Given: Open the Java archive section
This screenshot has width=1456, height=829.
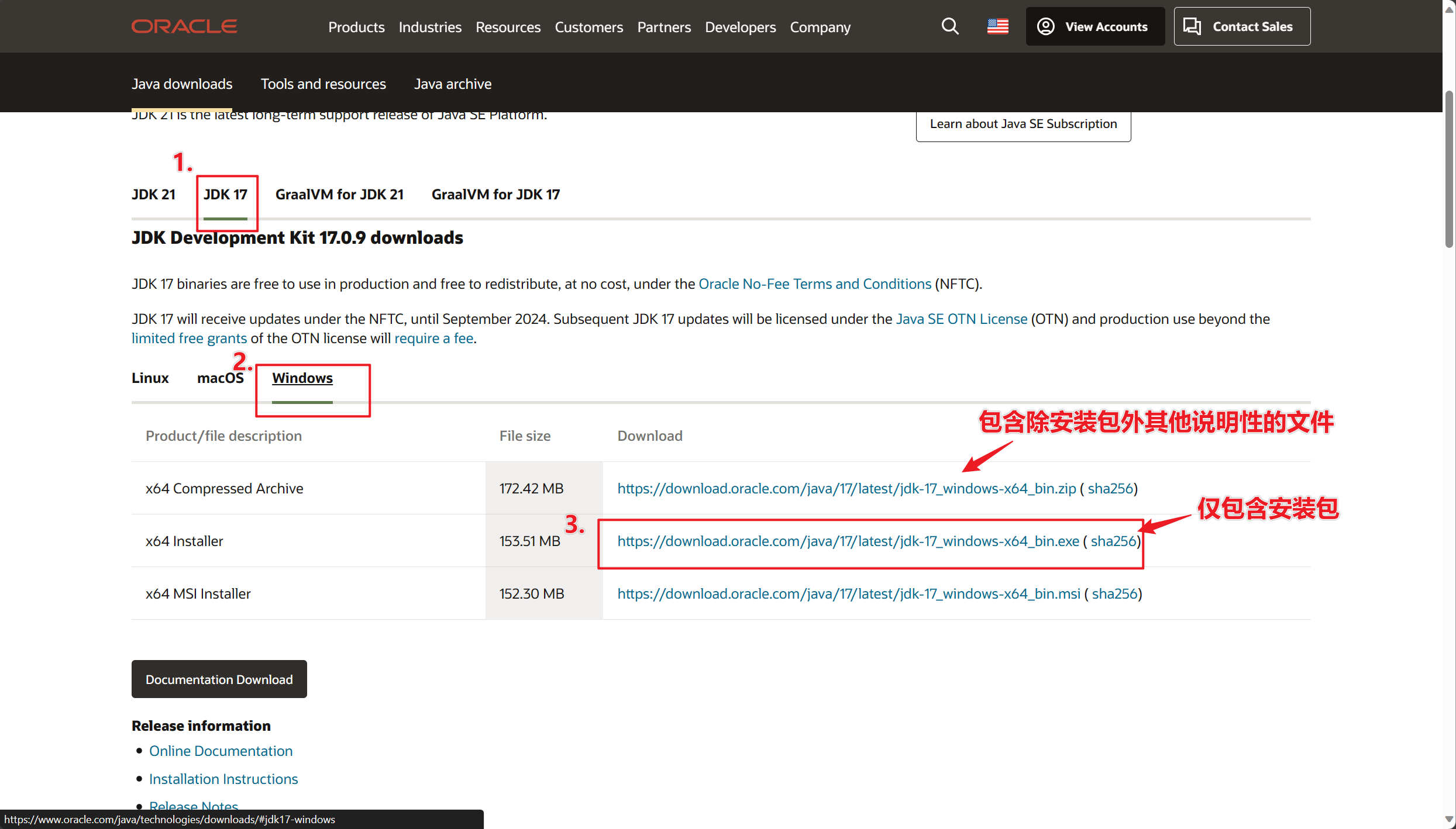Looking at the screenshot, I should click(x=452, y=84).
